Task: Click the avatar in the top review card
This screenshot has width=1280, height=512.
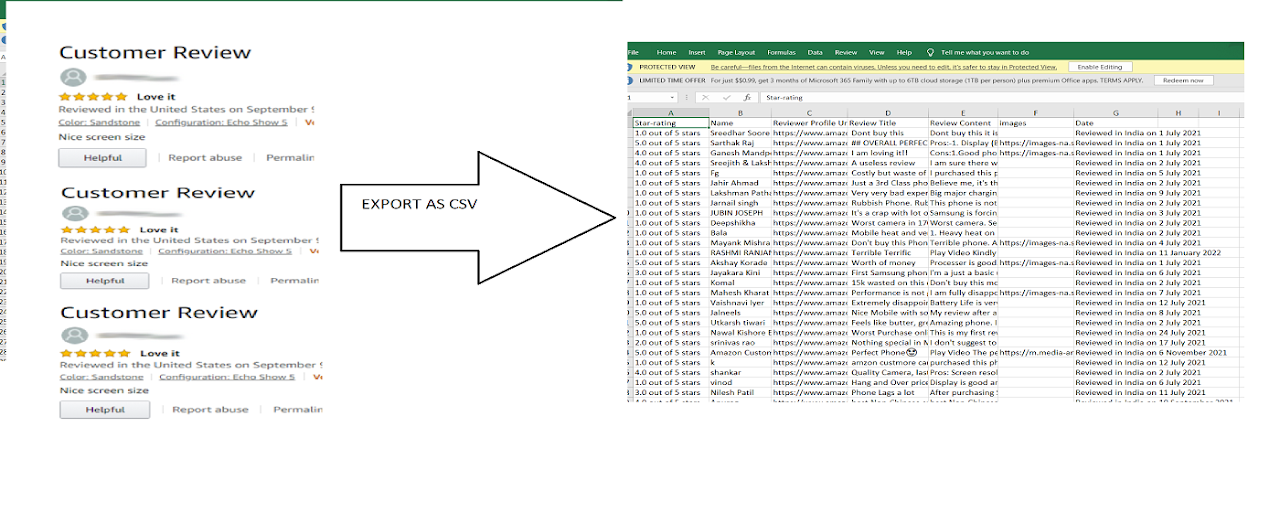Action: tap(72, 77)
